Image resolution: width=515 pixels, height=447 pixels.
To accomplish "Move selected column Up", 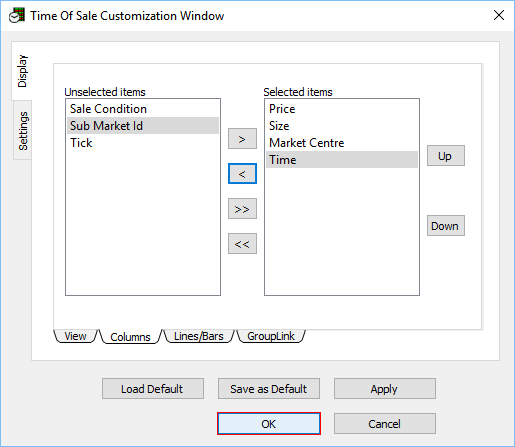I will pyautogui.click(x=446, y=156).
